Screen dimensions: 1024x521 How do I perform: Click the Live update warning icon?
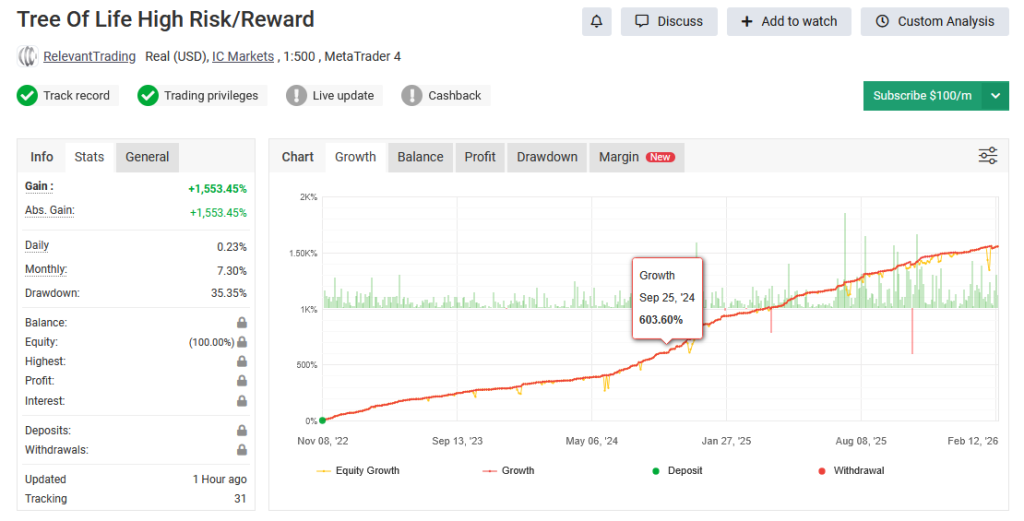point(296,96)
